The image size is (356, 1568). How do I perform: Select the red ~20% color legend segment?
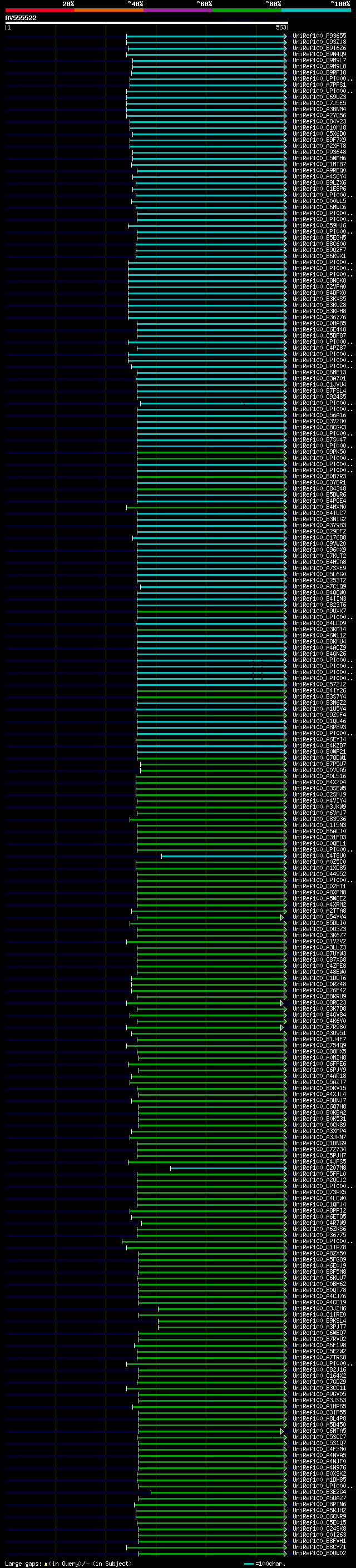[x=39, y=10]
